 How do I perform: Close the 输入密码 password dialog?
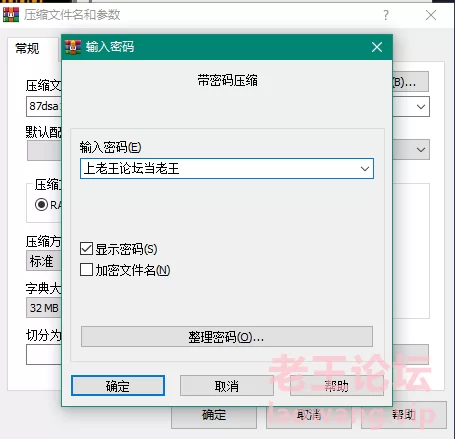pos(377,47)
